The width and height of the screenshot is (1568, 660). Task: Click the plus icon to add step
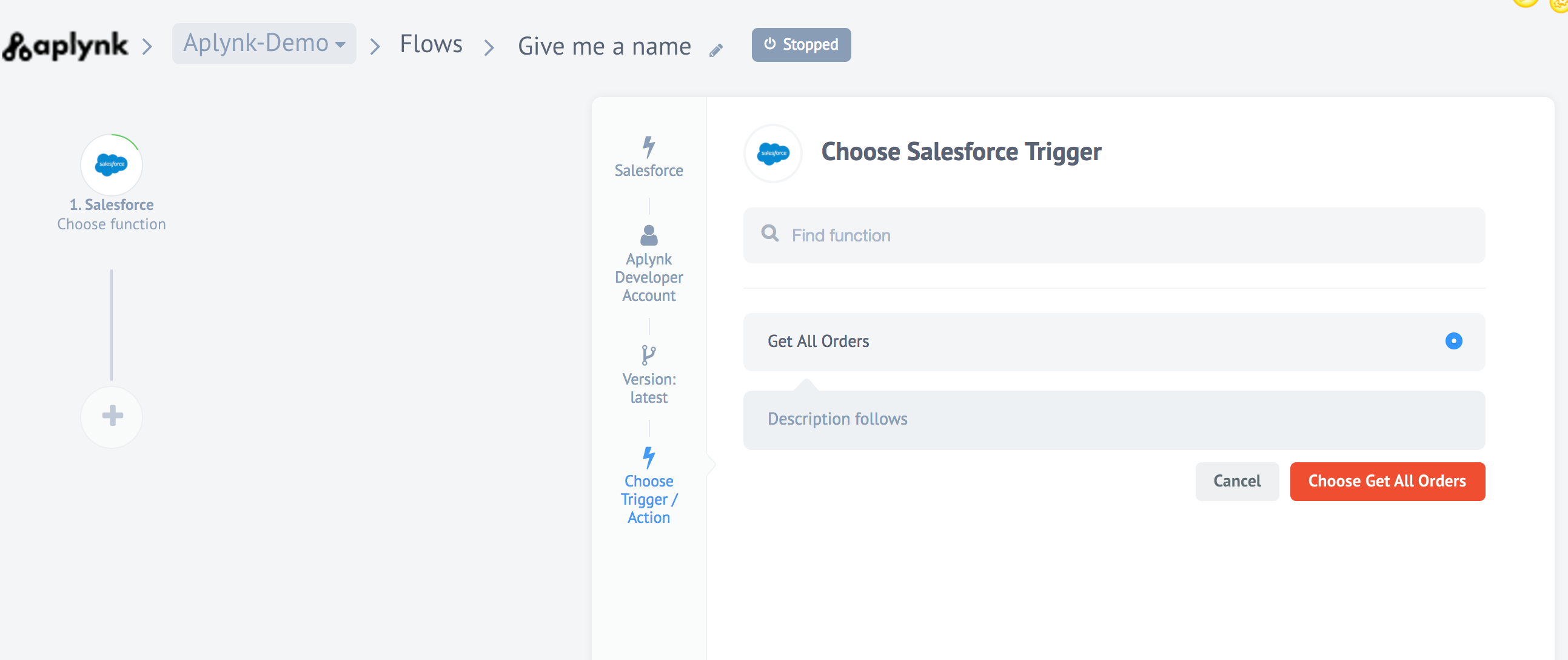(112, 417)
